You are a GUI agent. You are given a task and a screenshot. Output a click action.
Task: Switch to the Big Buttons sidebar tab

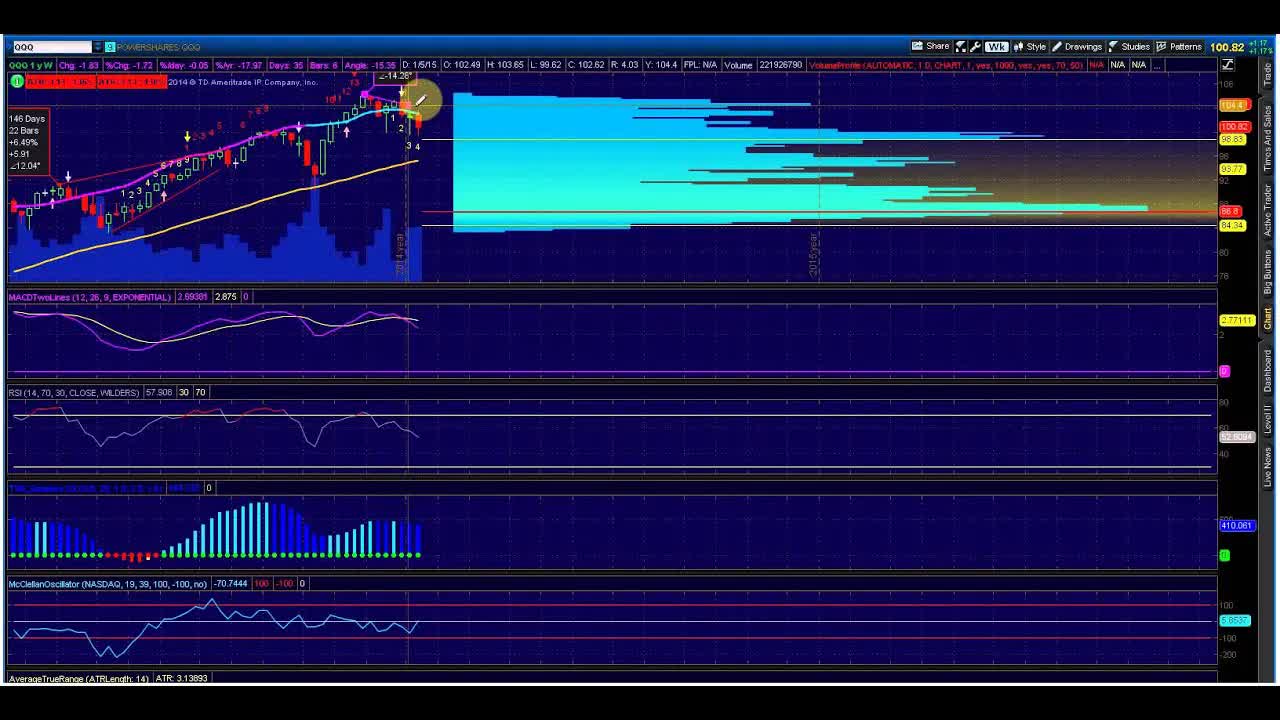tap(1268, 273)
